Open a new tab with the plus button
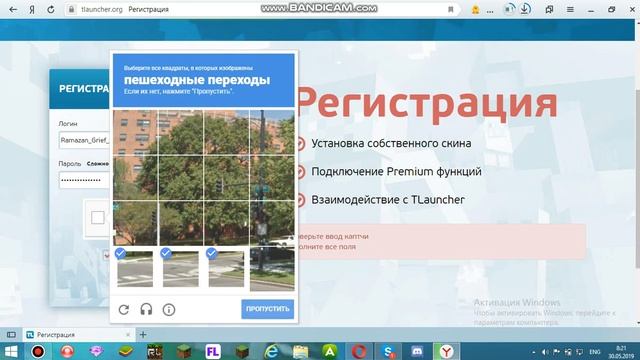Screen dimensions: 640x360 click(x=143, y=335)
